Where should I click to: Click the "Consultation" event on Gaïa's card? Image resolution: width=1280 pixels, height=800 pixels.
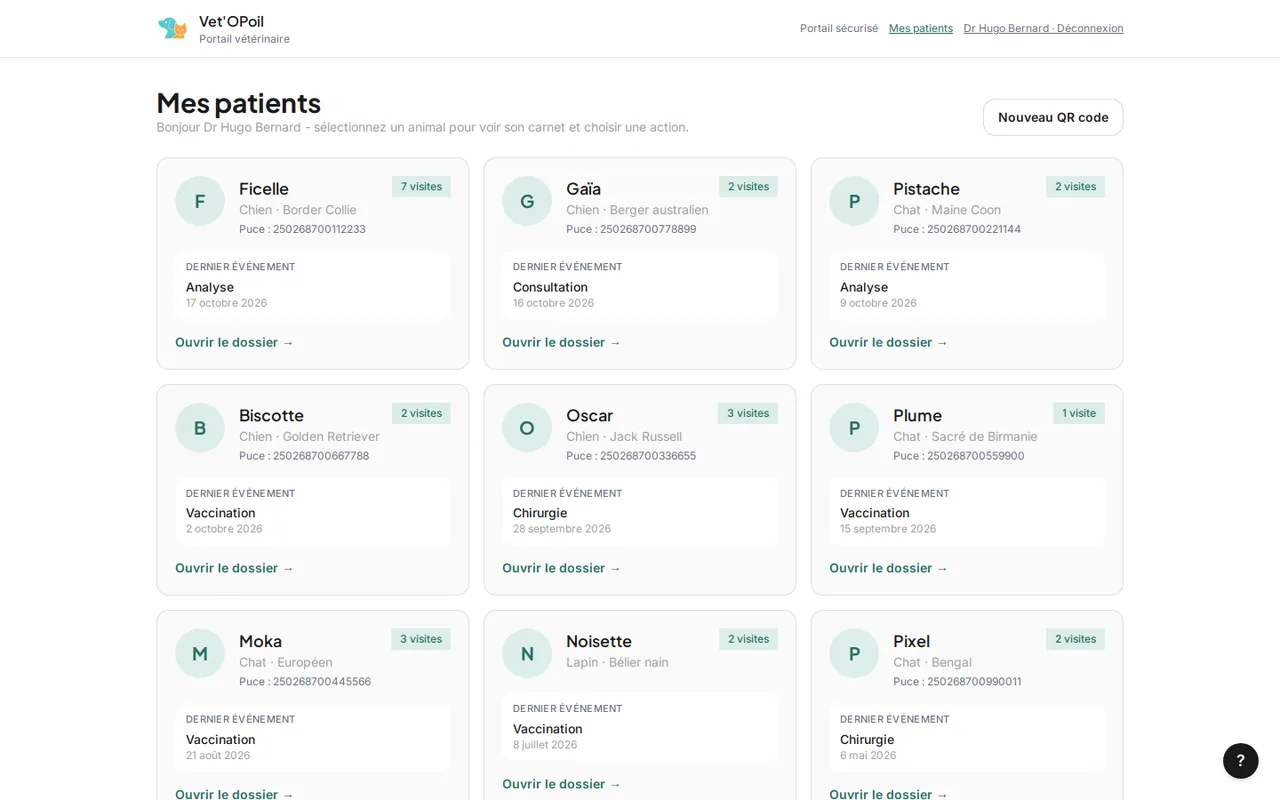[x=550, y=287]
